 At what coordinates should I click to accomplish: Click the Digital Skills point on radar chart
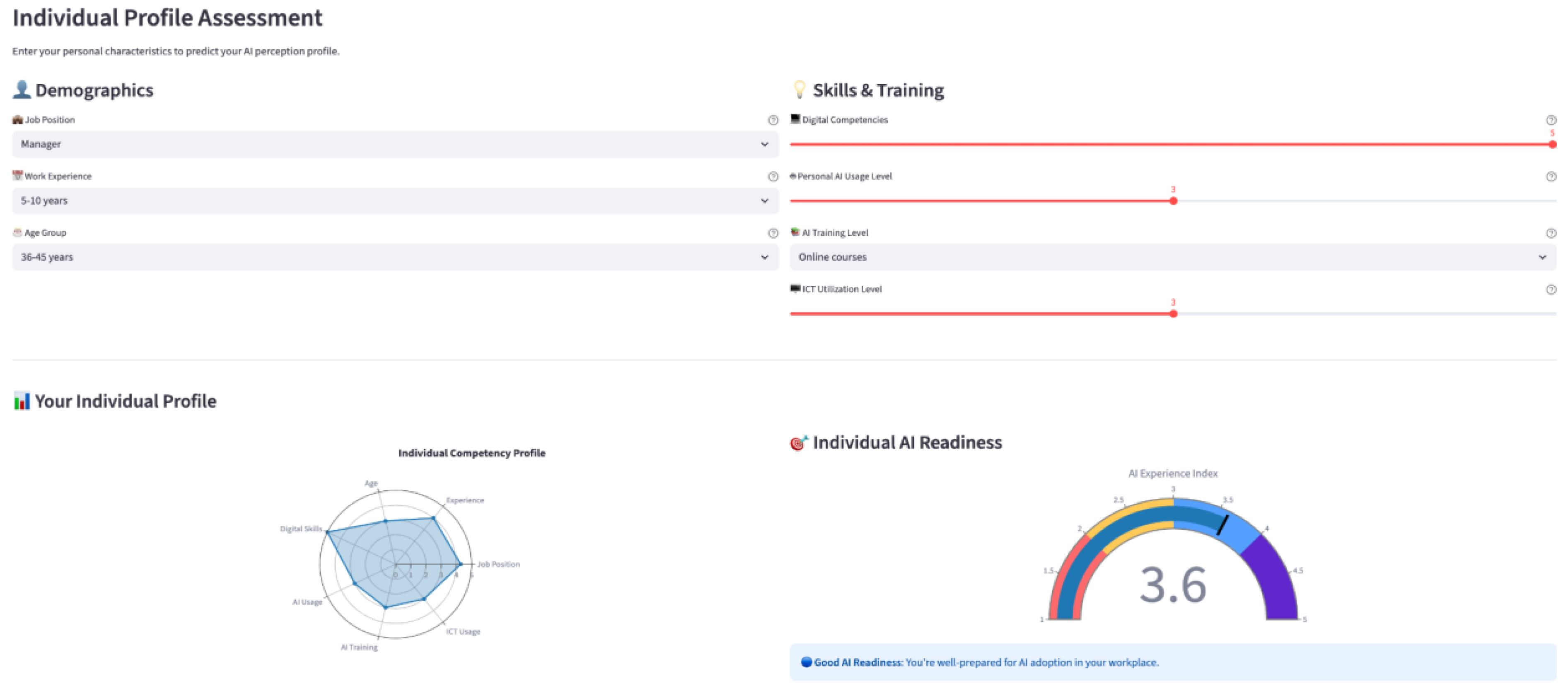tap(328, 532)
